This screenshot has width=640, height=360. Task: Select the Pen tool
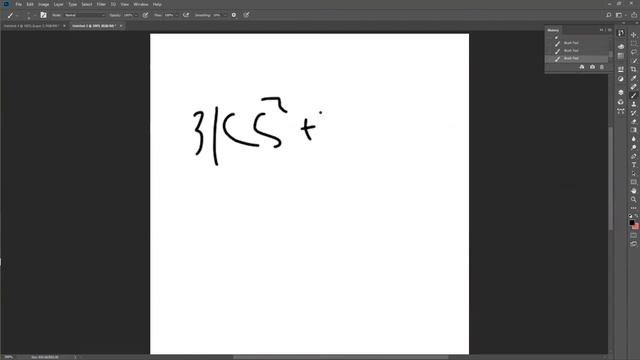tap(633, 156)
